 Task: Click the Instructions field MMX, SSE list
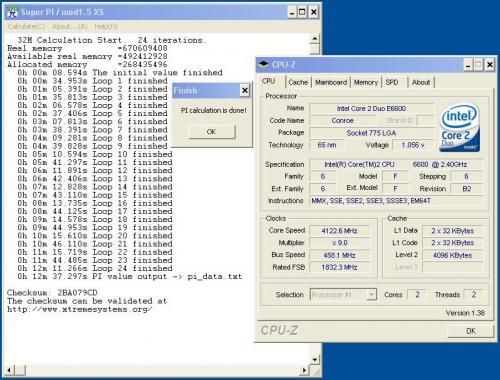click(396, 201)
